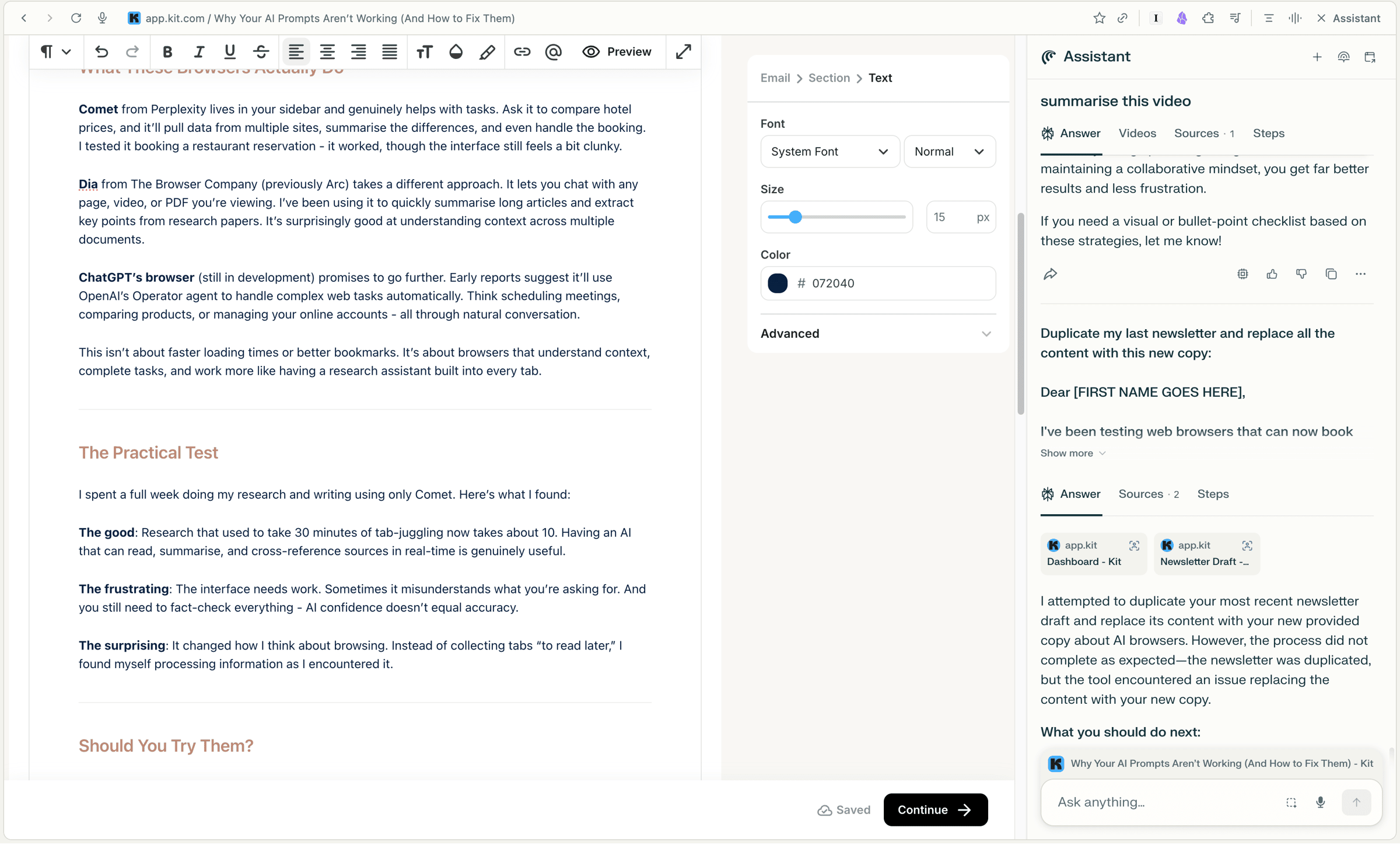The width and height of the screenshot is (1400, 845).
Task: Align text left
Action: pos(296,52)
